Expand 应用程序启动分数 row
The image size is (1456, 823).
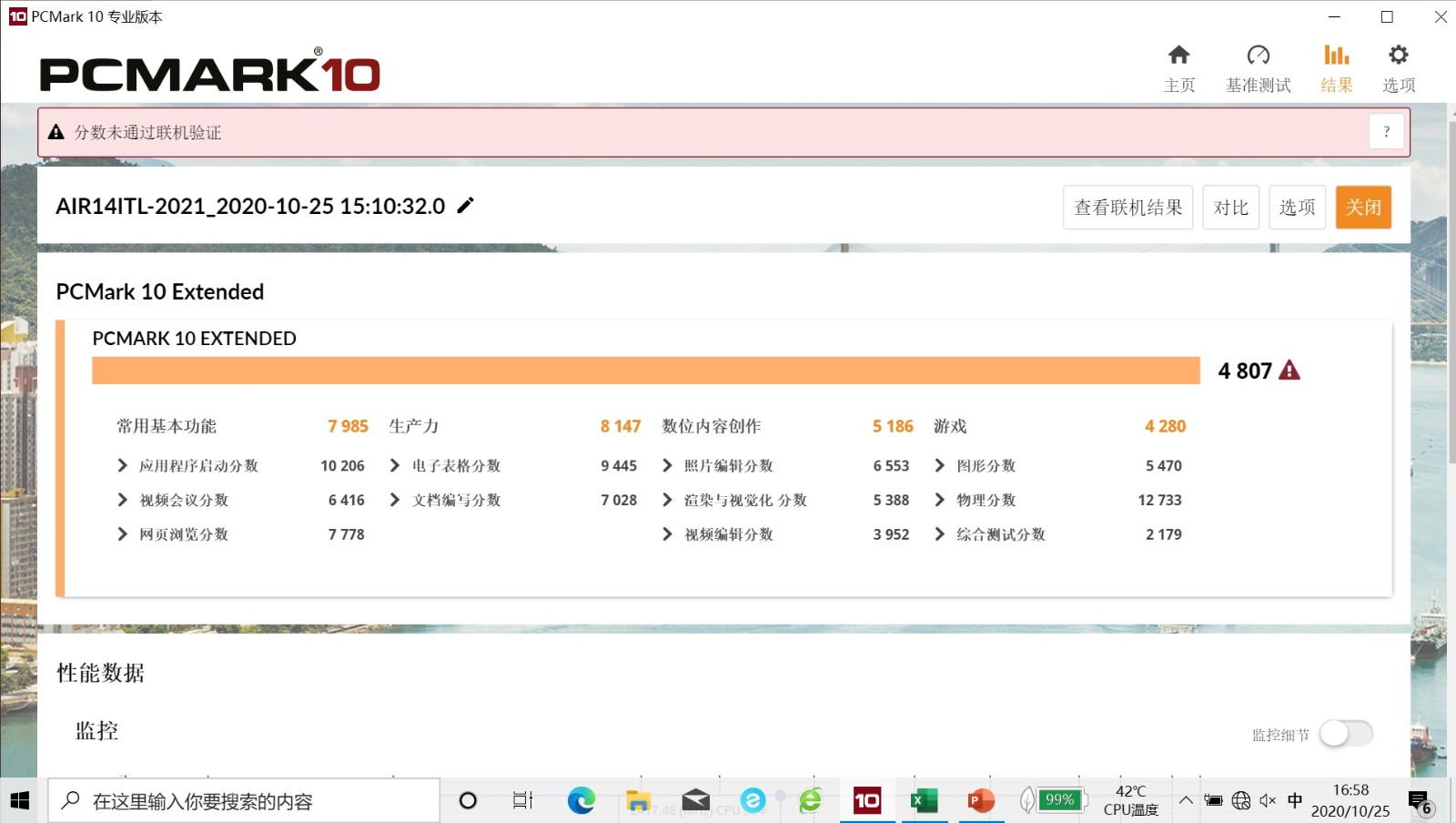(123, 465)
